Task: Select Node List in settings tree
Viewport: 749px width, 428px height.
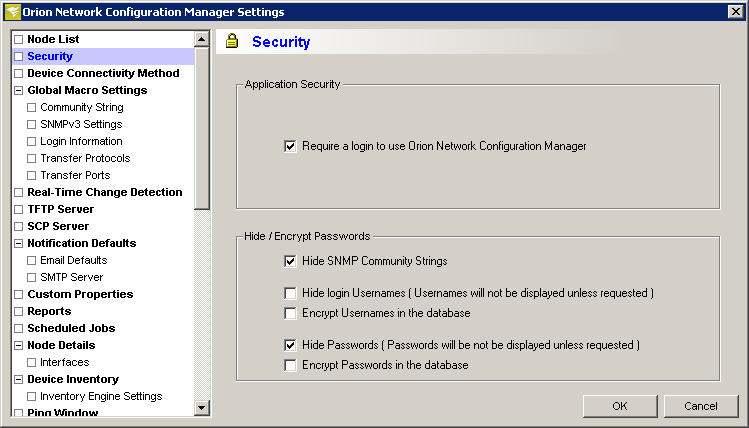Action: pos(53,39)
